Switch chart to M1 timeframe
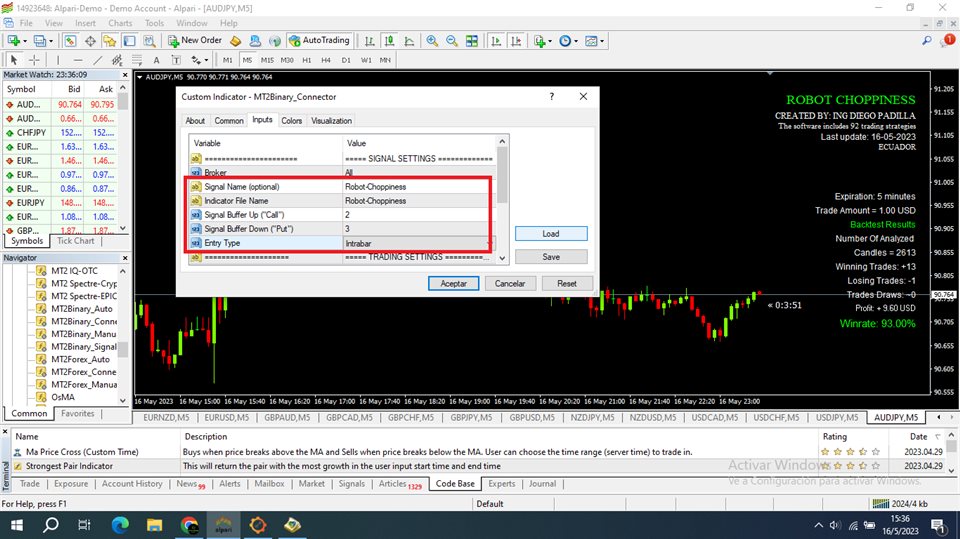 [x=227, y=60]
